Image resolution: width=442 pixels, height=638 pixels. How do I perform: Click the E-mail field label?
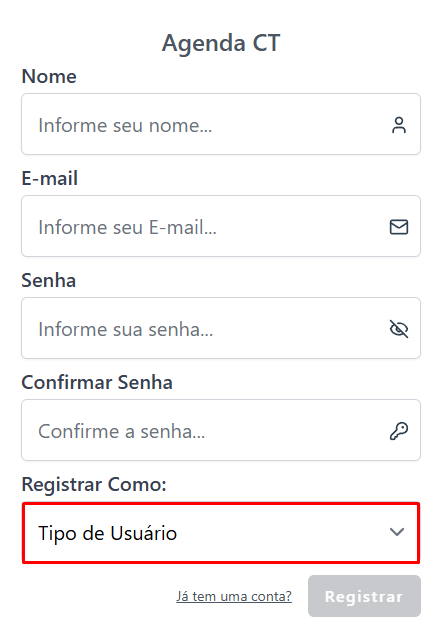coord(50,178)
